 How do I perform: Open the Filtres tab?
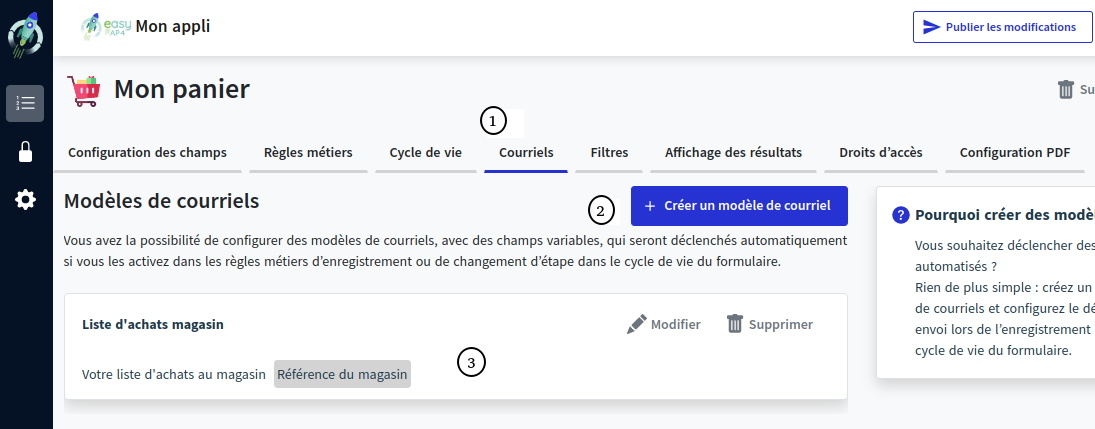click(x=609, y=153)
